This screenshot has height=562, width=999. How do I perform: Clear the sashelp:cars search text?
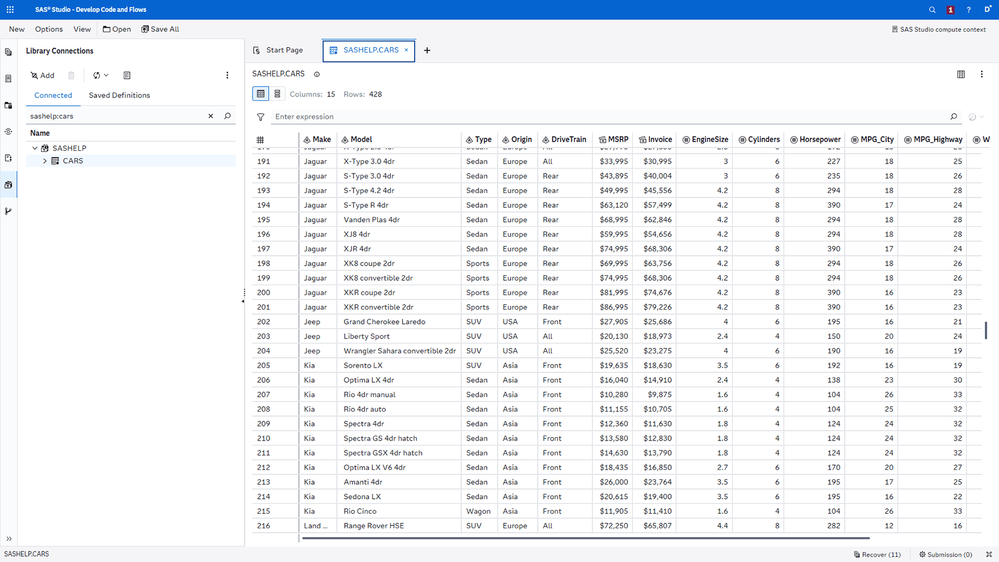tap(211, 116)
